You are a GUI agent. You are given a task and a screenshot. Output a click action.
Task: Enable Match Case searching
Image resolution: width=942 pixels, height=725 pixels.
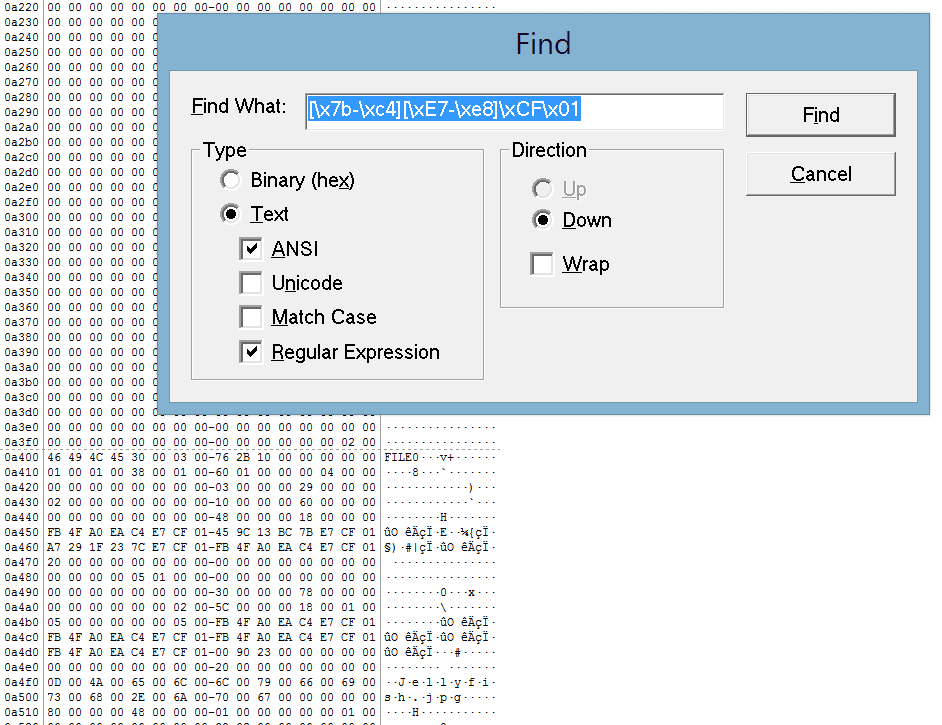point(251,317)
